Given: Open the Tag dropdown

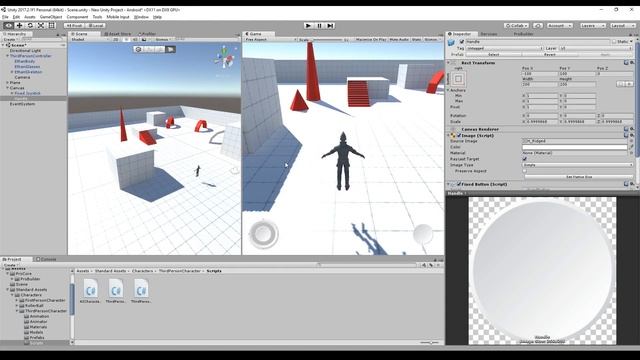Looking at the screenshot, I should coord(505,48).
